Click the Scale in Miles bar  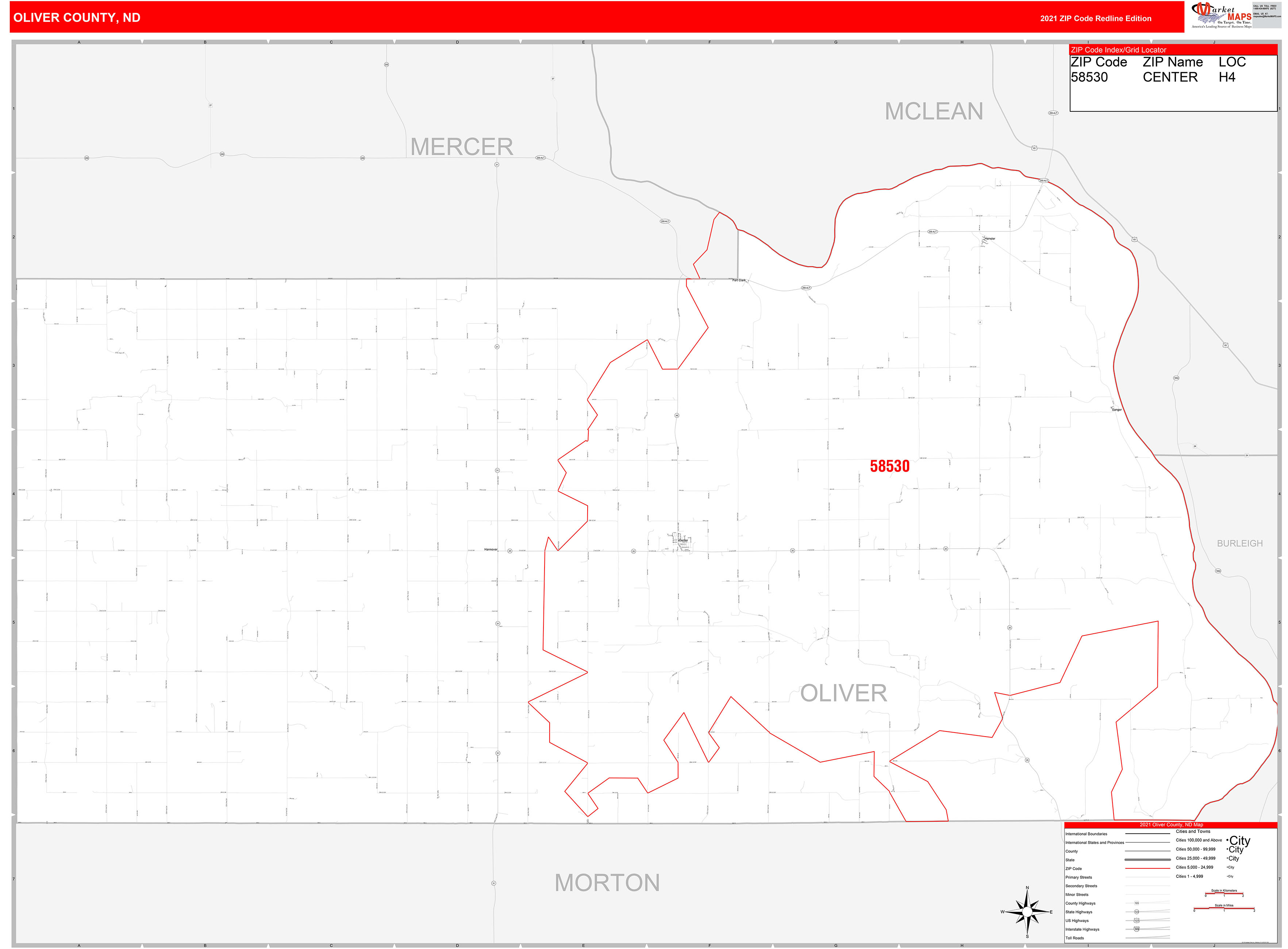point(1224,909)
